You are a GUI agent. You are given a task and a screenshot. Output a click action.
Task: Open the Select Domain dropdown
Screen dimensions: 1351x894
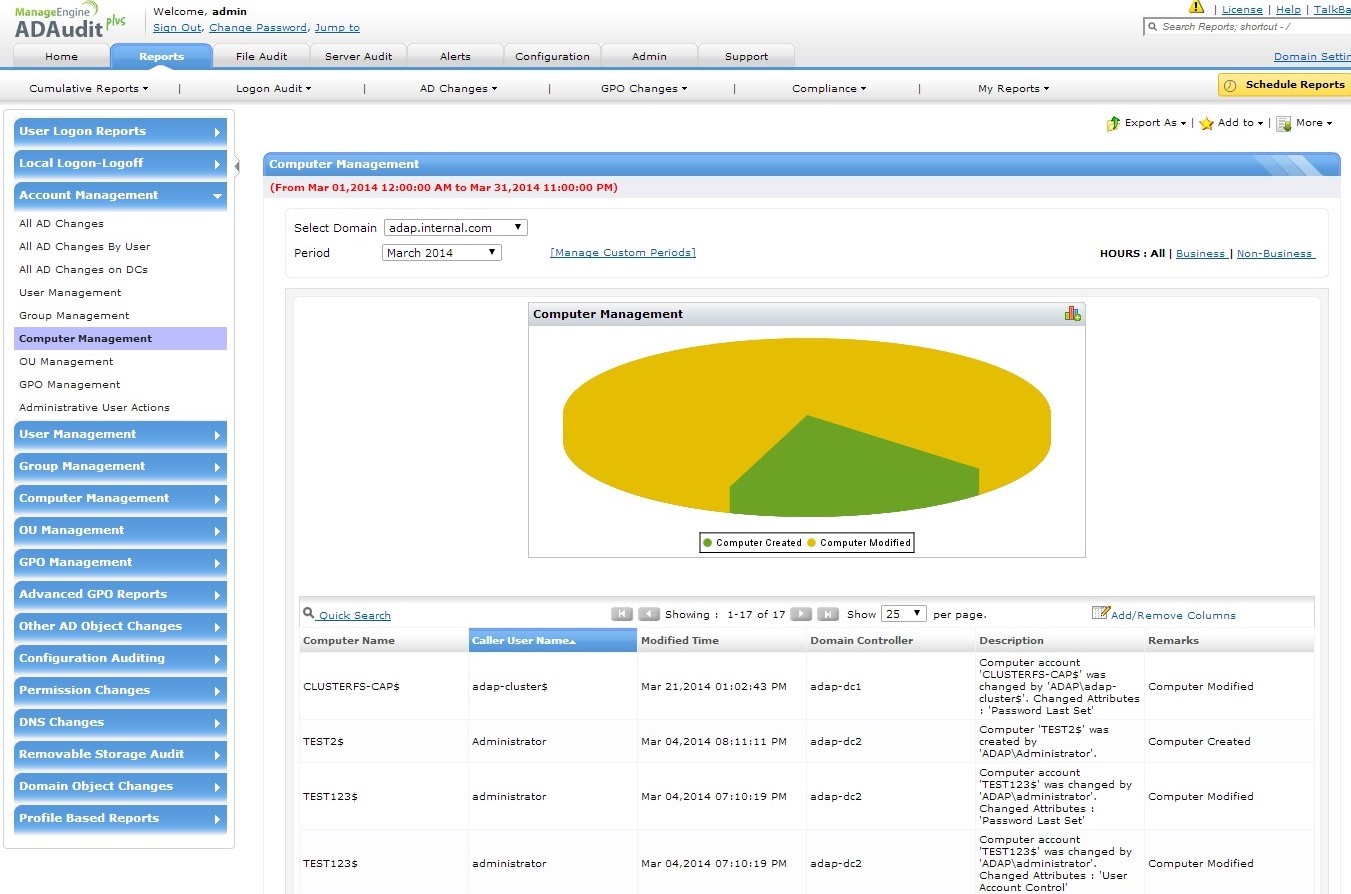[456, 228]
